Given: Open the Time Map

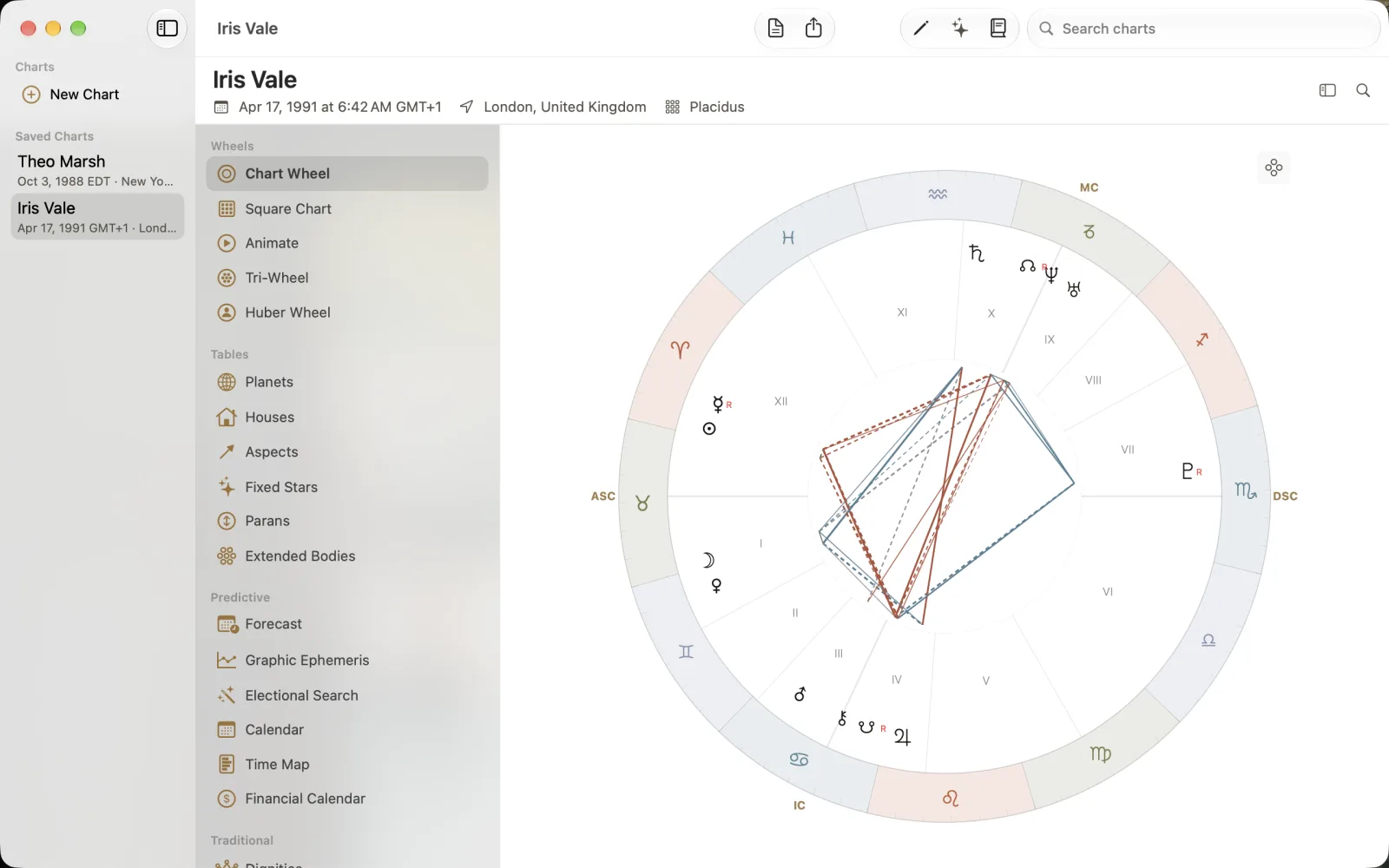Looking at the screenshot, I should 347,765.
